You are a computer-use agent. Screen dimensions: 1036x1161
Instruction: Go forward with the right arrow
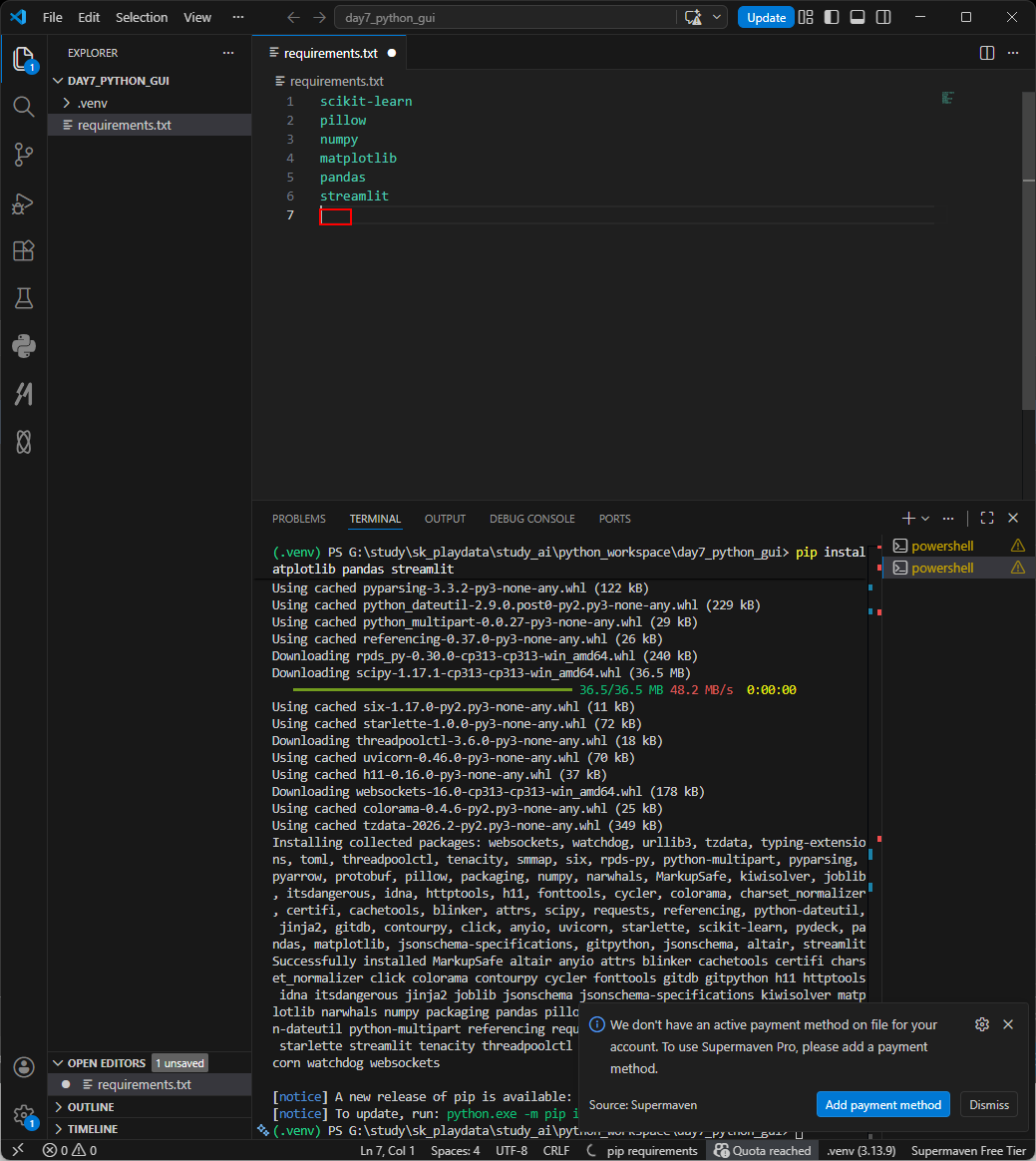click(x=319, y=17)
